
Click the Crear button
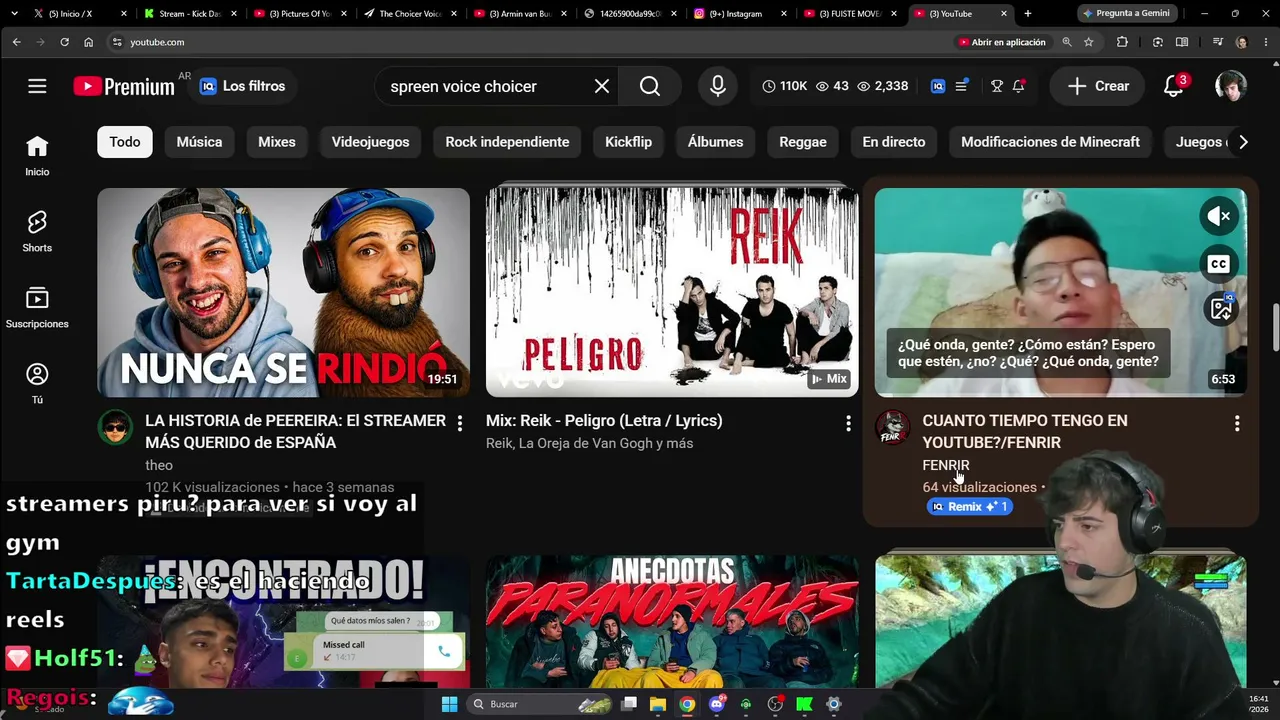[x=1099, y=86]
